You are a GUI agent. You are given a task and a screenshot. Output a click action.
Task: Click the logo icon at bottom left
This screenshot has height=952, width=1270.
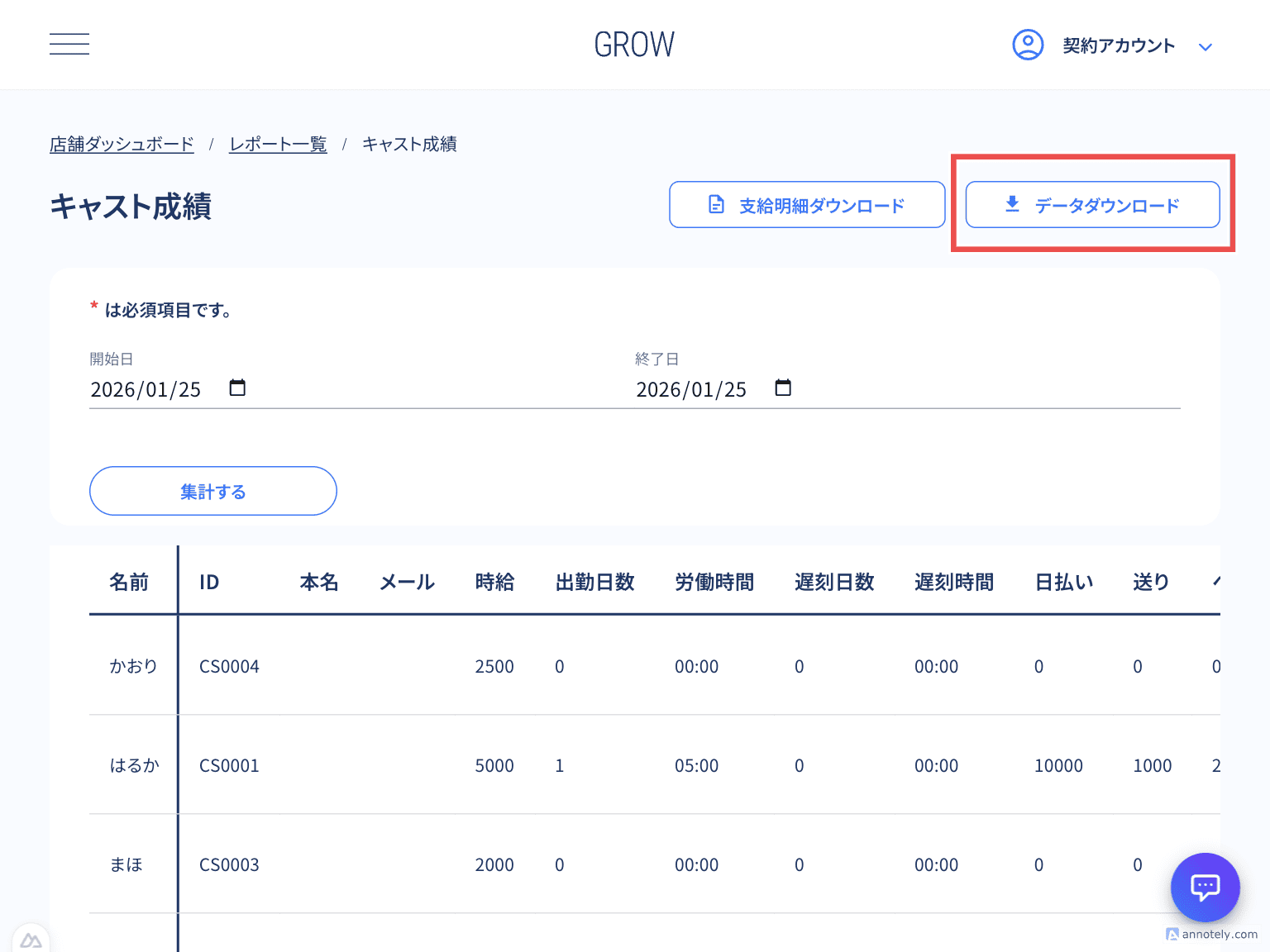pyautogui.click(x=31, y=940)
